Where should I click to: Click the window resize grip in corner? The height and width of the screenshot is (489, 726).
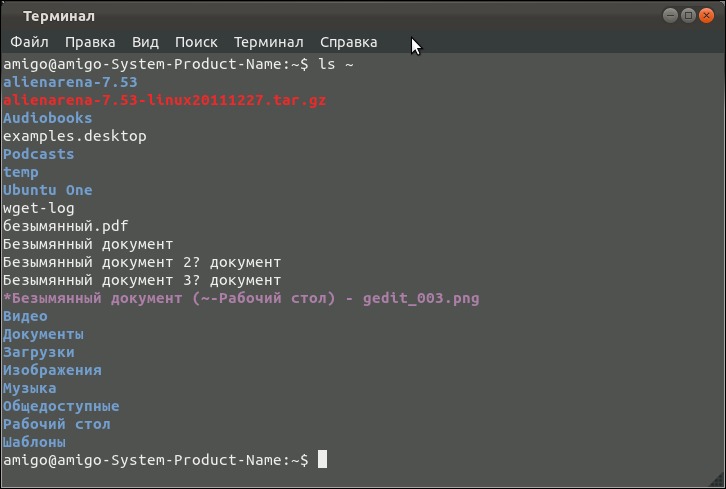pyautogui.click(x=718, y=481)
